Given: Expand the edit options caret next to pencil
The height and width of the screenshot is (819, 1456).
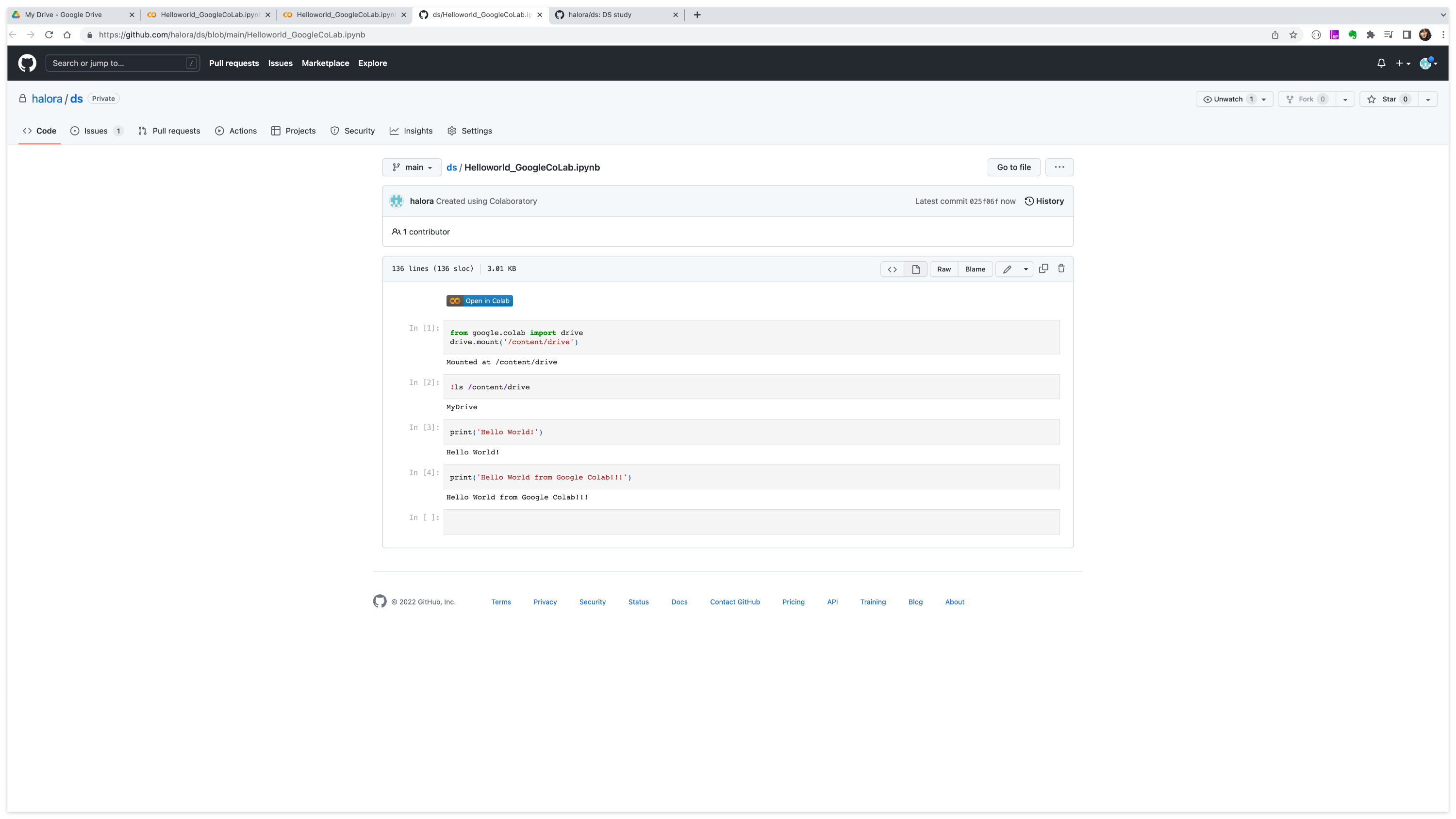Looking at the screenshot, I should 1026,269.
